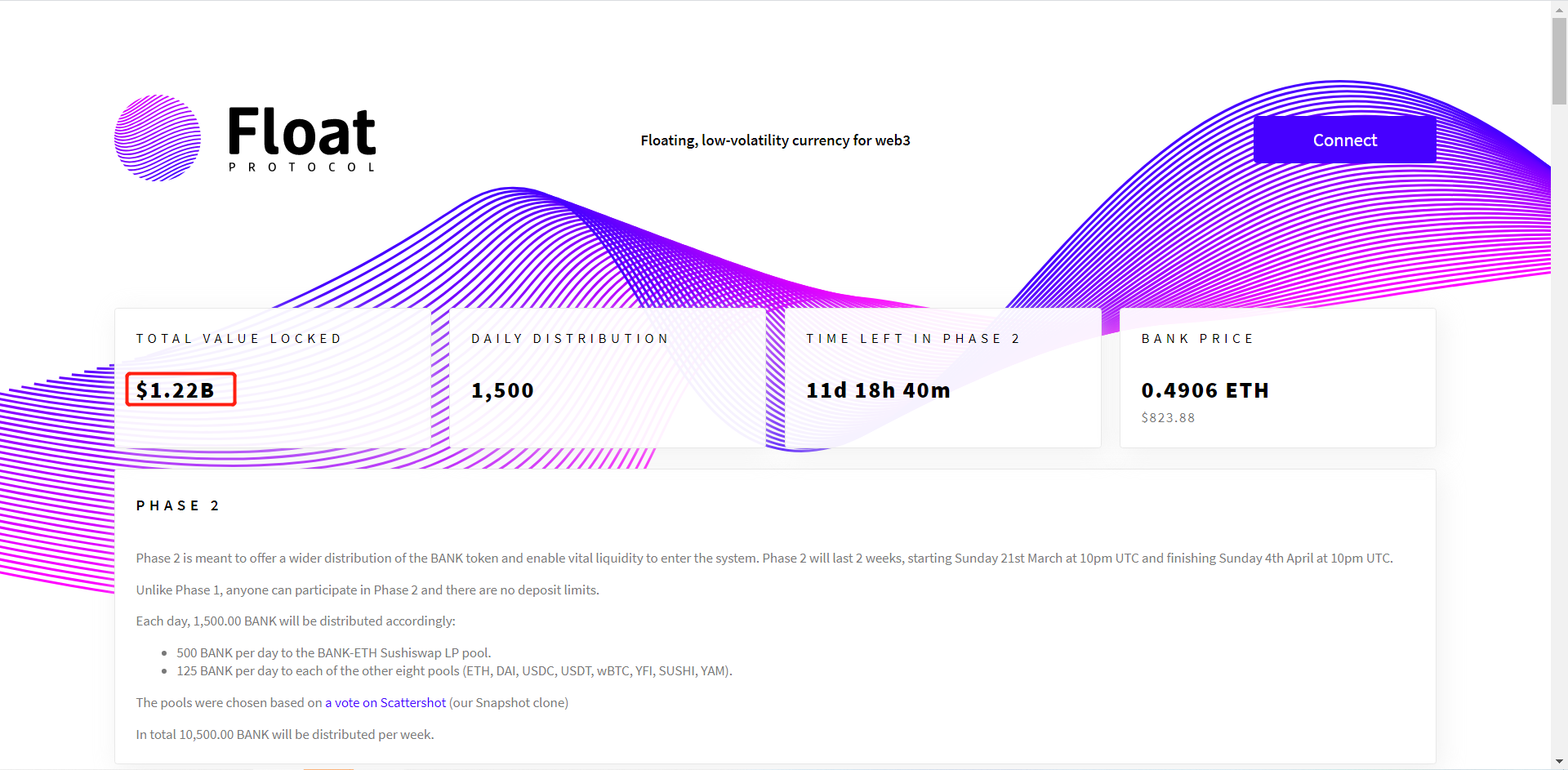This screenshot has width=1568, height=770.
Task: Click the Bank Price card heading
Action: (1197, 339)
